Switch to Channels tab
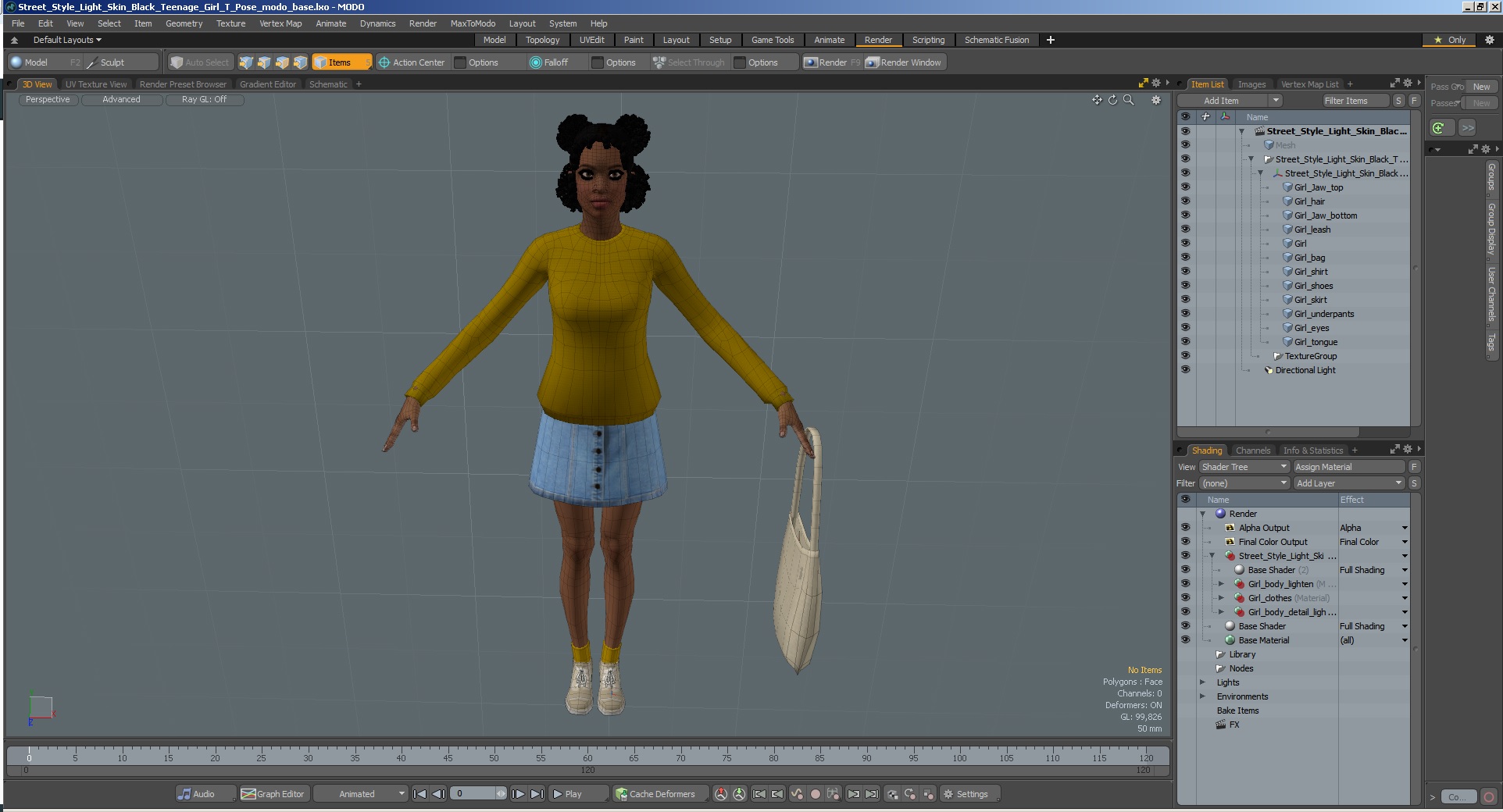Image resolution: width=1503 pixels, height=812 pixels. coord(1253,451)
